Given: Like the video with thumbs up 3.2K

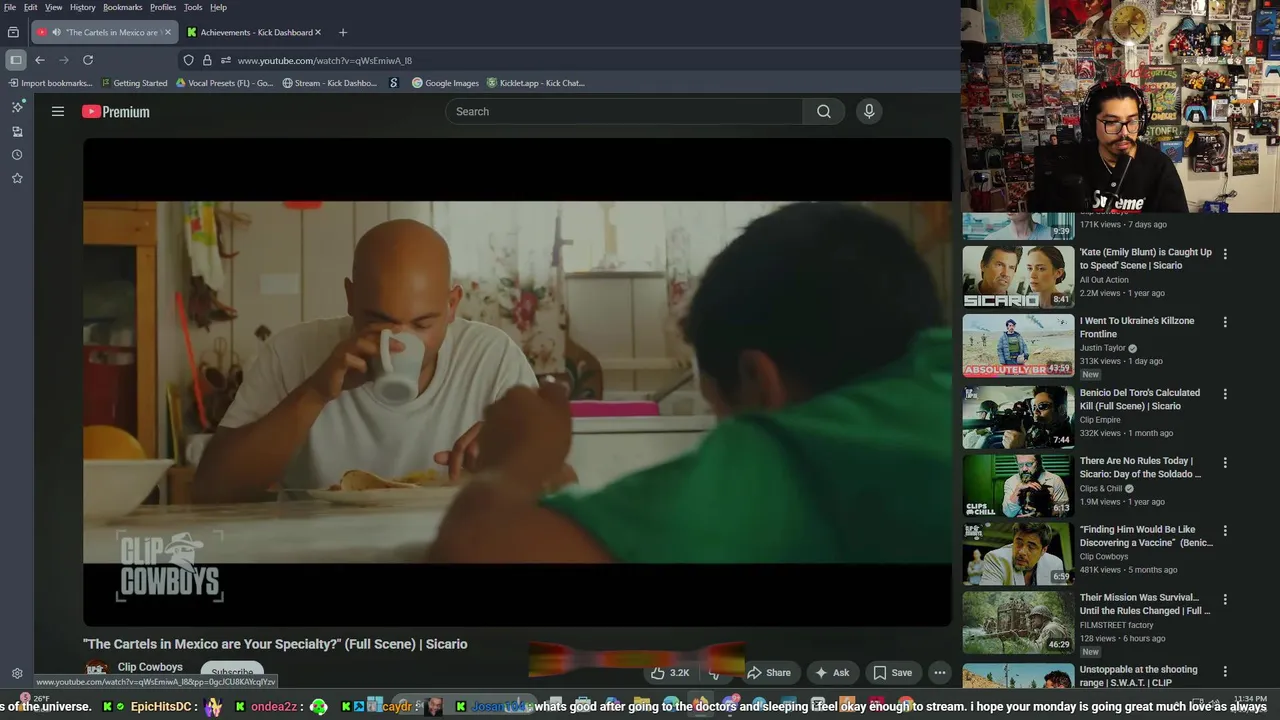Looking at the screenshot, I should [671, 673].
